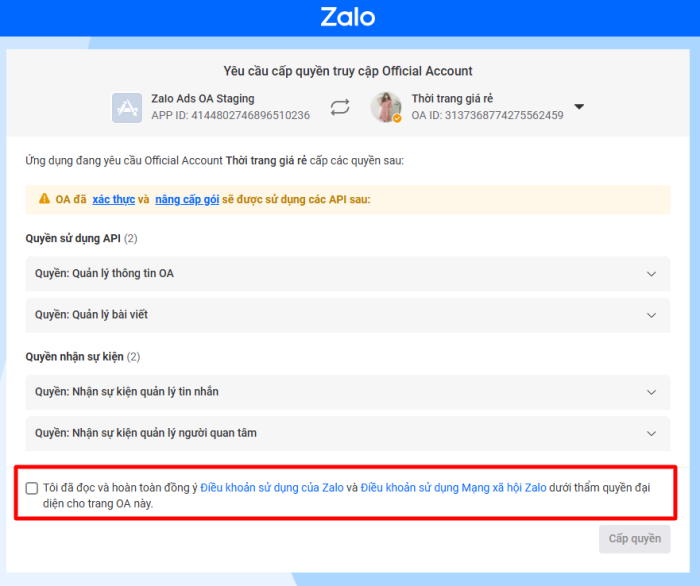Tick the terms agreement checkbox
This screenshot has height=586, width=700.
pyautogui.click(x=32, y=488)
